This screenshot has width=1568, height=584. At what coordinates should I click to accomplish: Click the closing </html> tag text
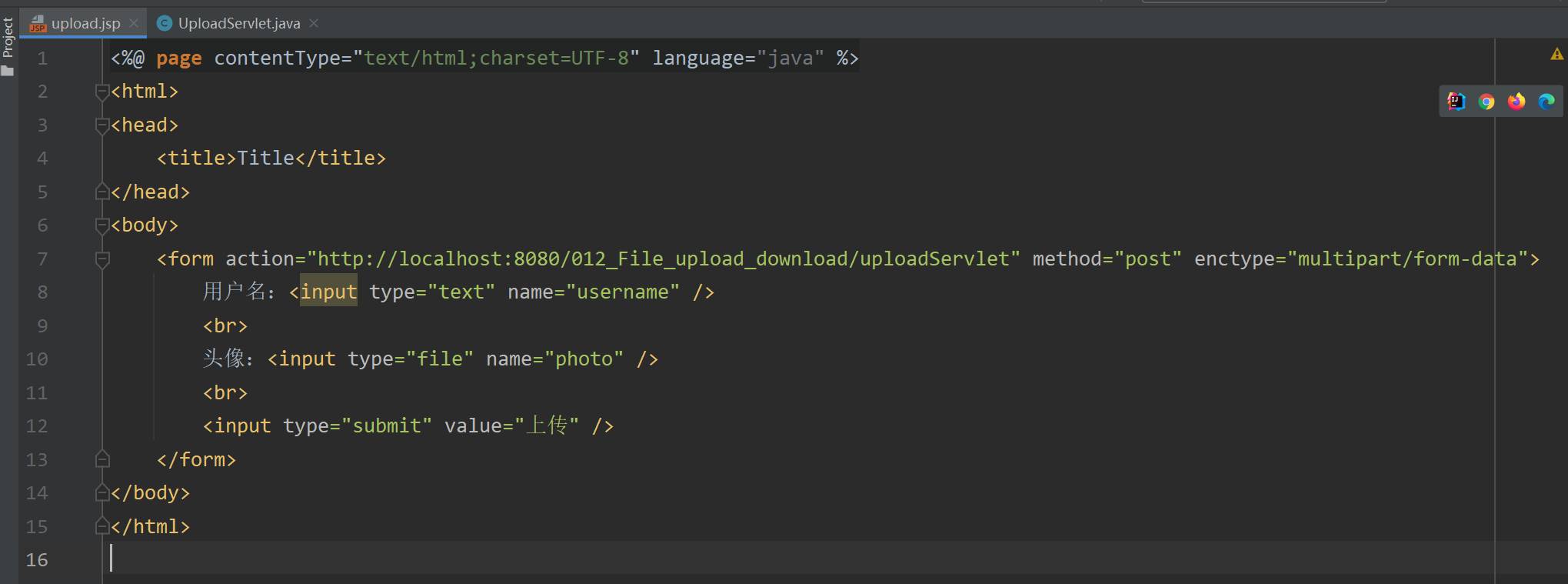click(x=150, y=527)
